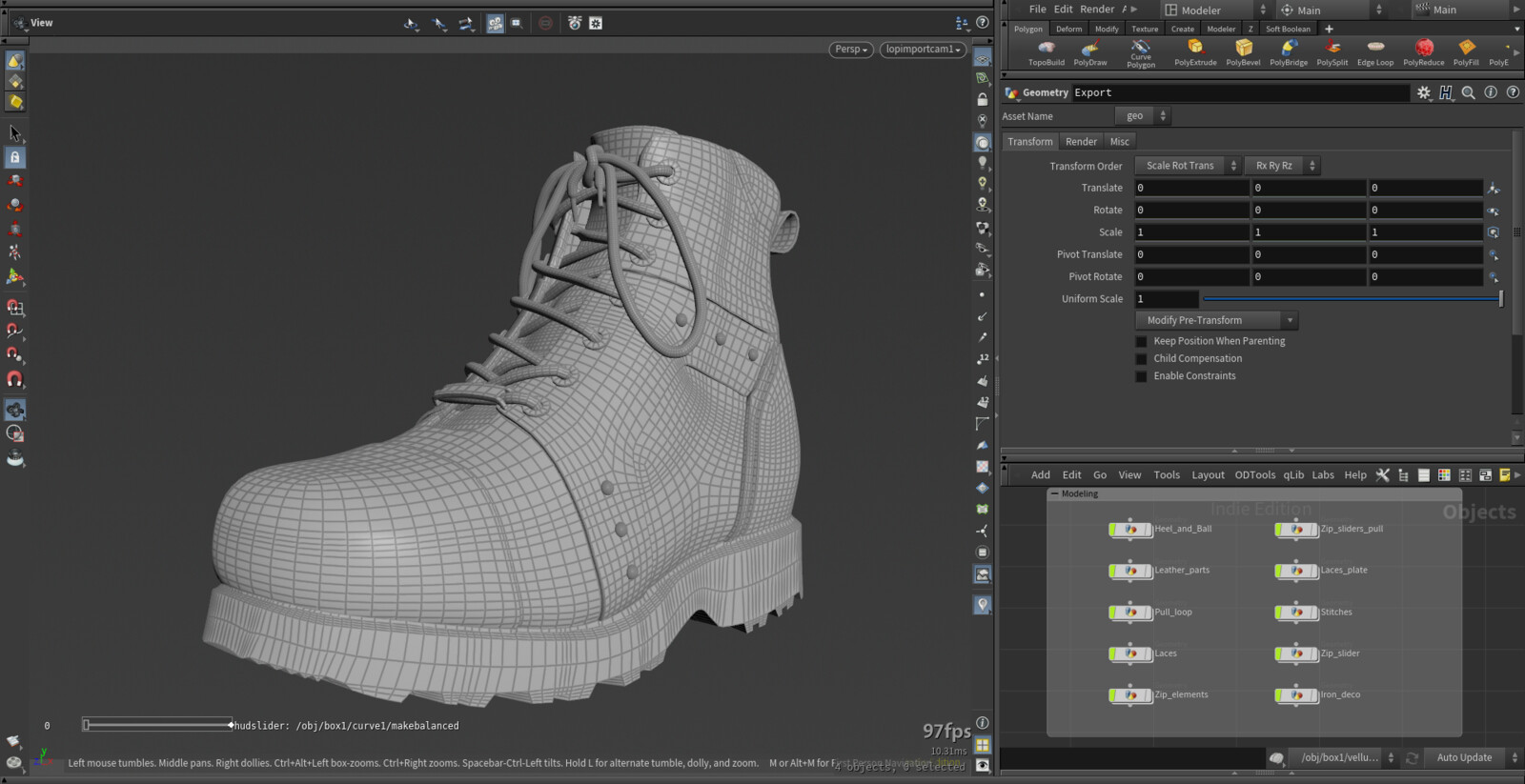Open parameter gear settings icon
The width and height of the screenshot is (1525, 784).
point(1423,92)
